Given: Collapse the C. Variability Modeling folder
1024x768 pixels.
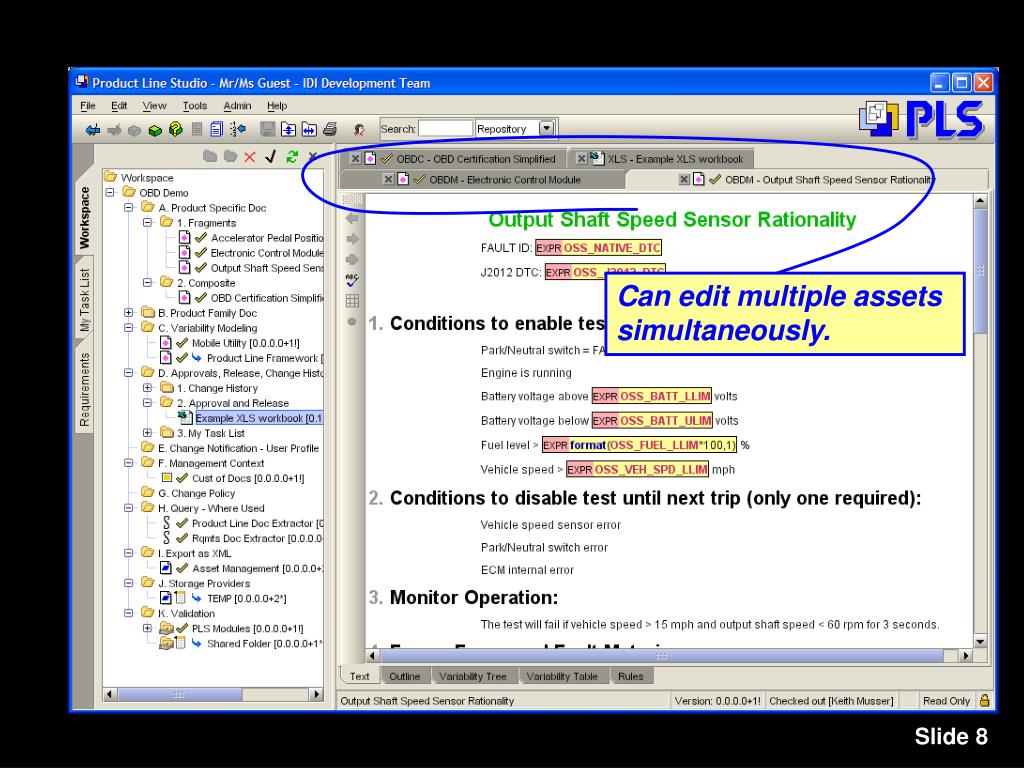Looking at the screenshot, I should point(129,328).
